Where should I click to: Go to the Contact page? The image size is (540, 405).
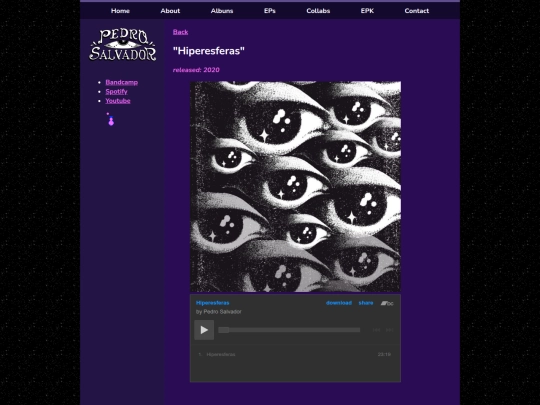(417, 11)
